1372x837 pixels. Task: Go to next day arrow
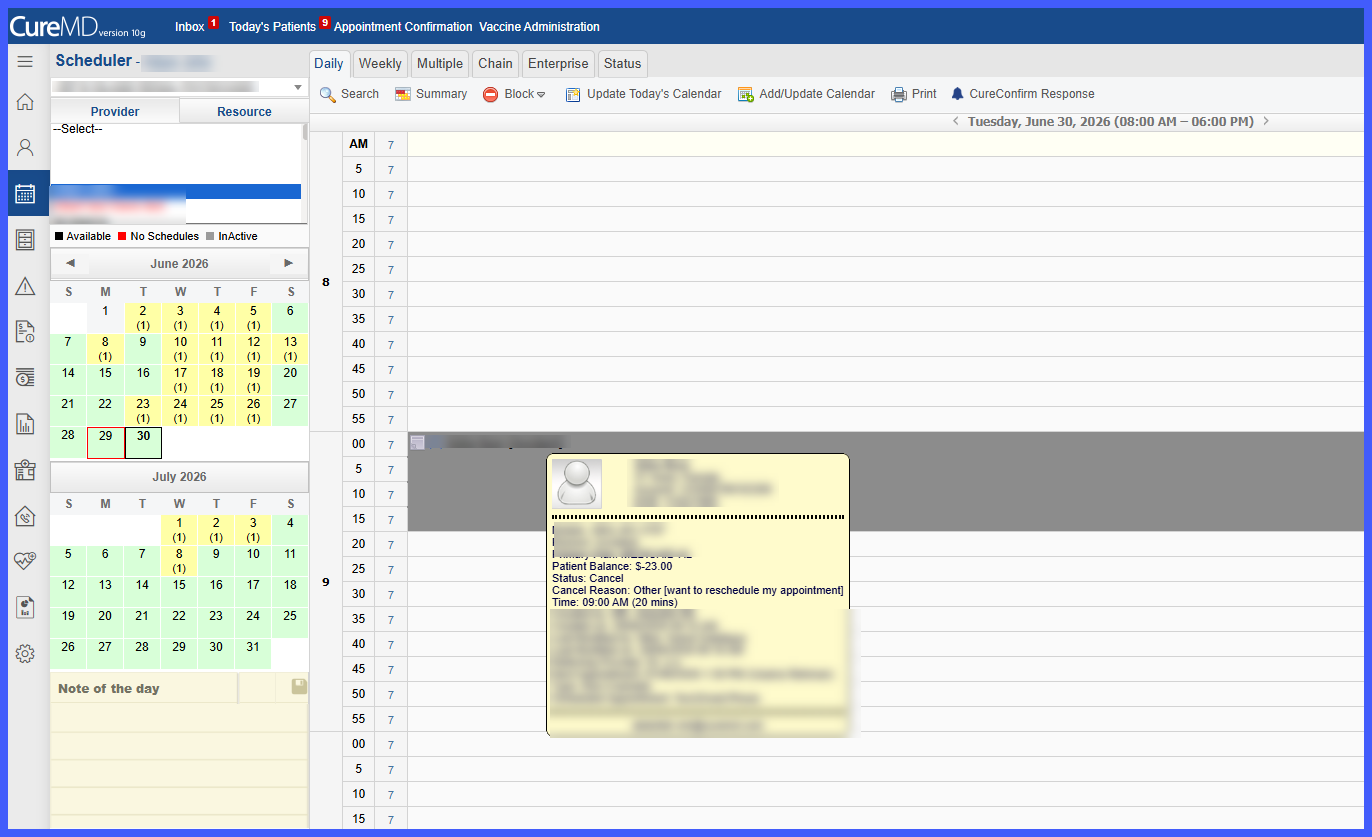pos(1266,121)
